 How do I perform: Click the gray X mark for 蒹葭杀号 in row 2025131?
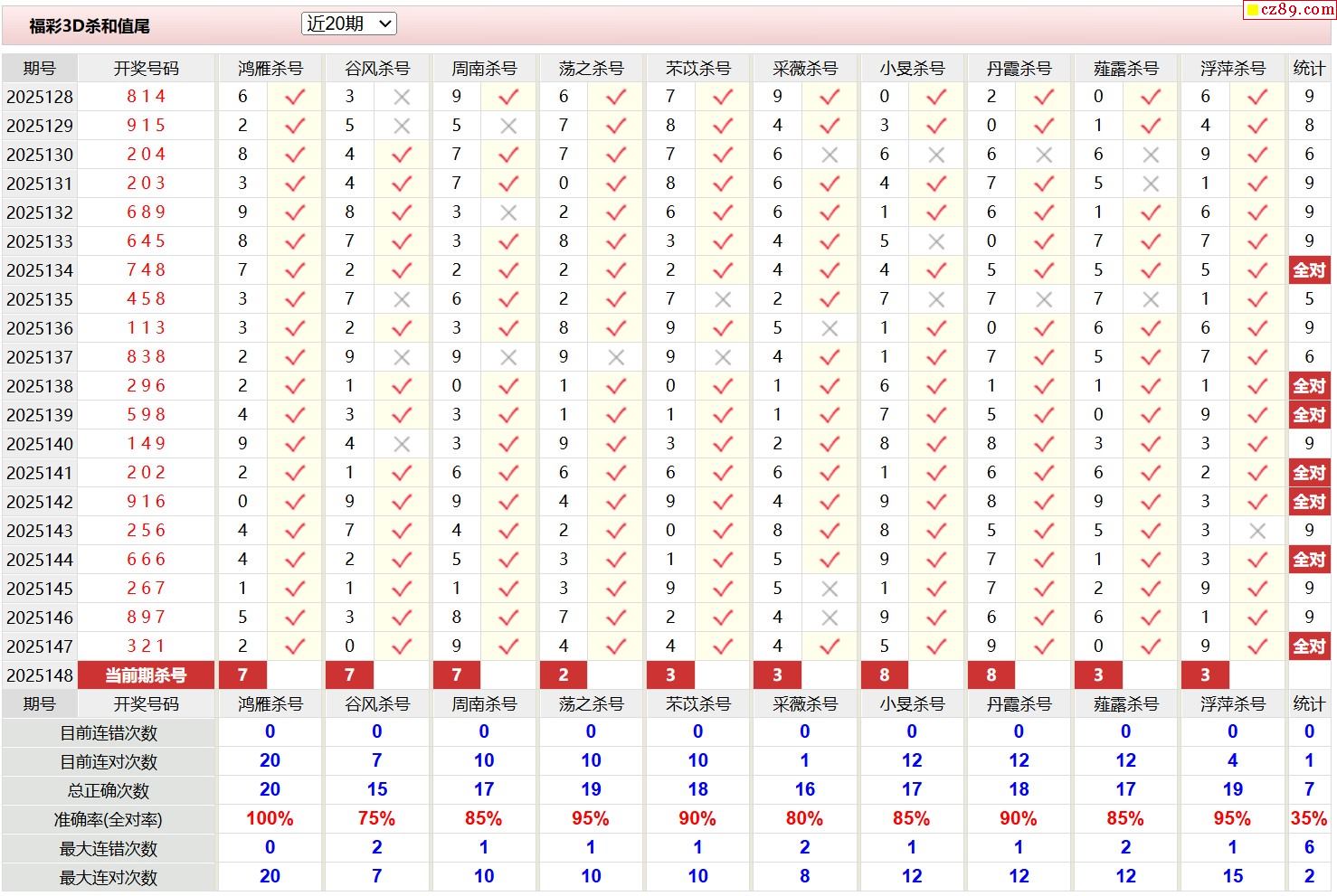(1151, 184)
